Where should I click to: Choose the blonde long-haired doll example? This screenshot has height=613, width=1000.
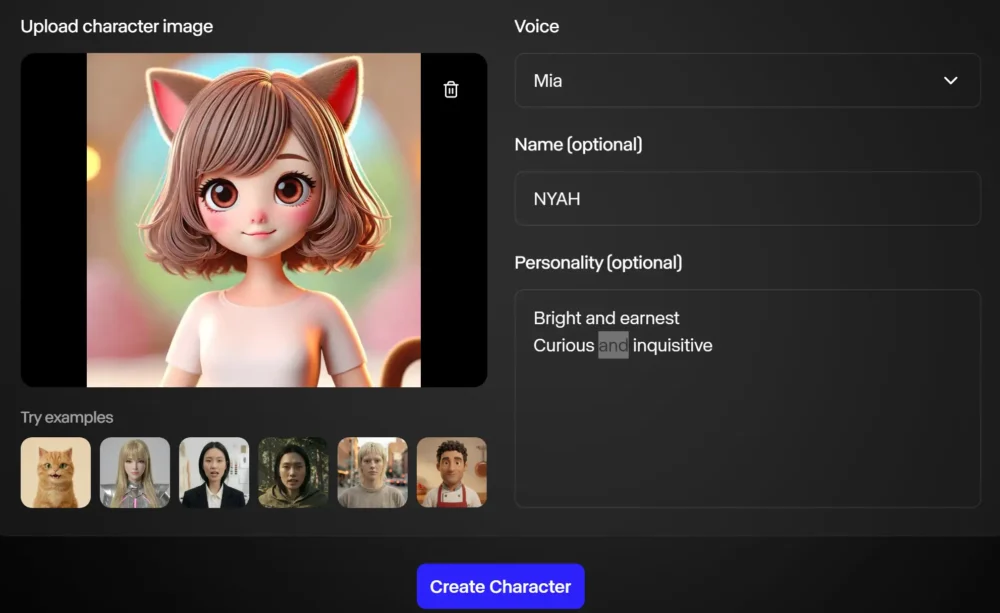tap(135, 472)
